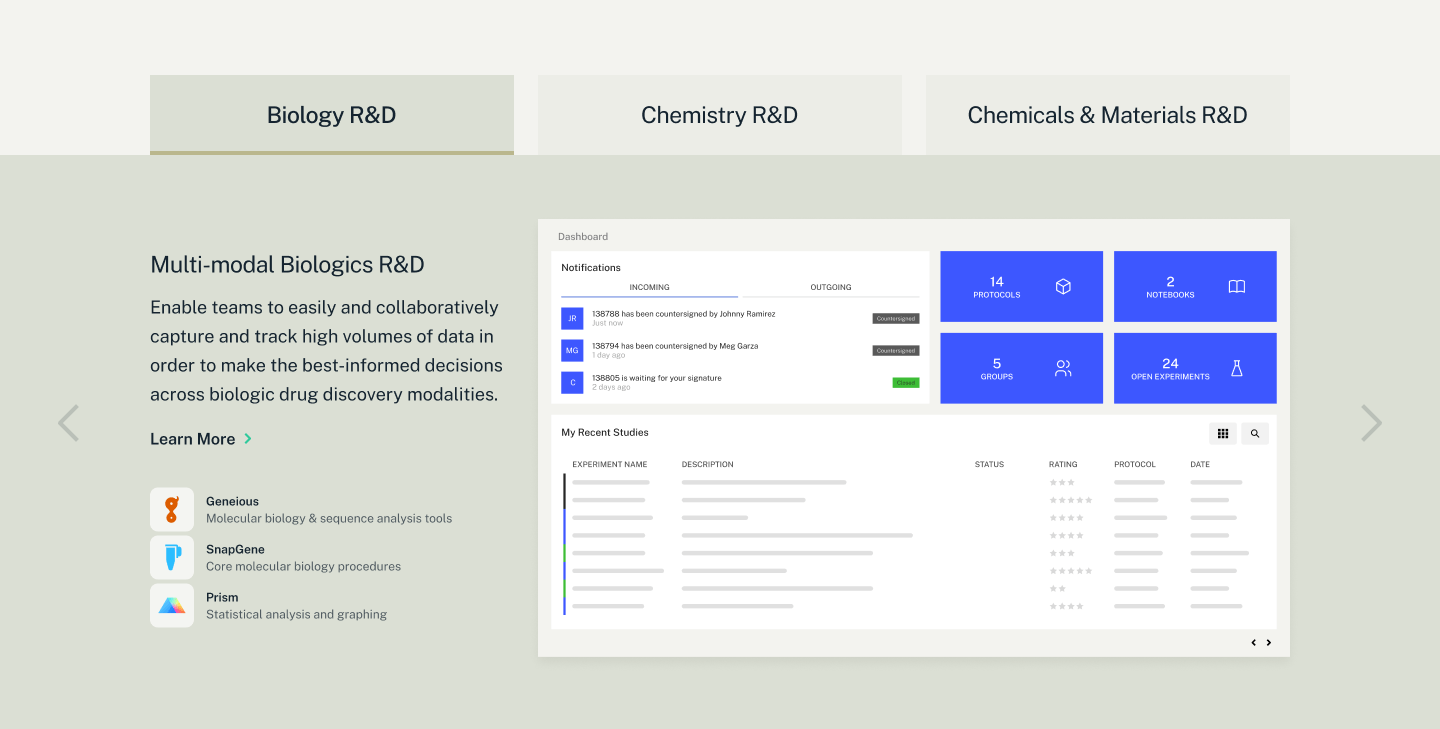1440x729 pixels.
Task: Open notification 138794 countersigned by Meg Garza
Action: 675,346
